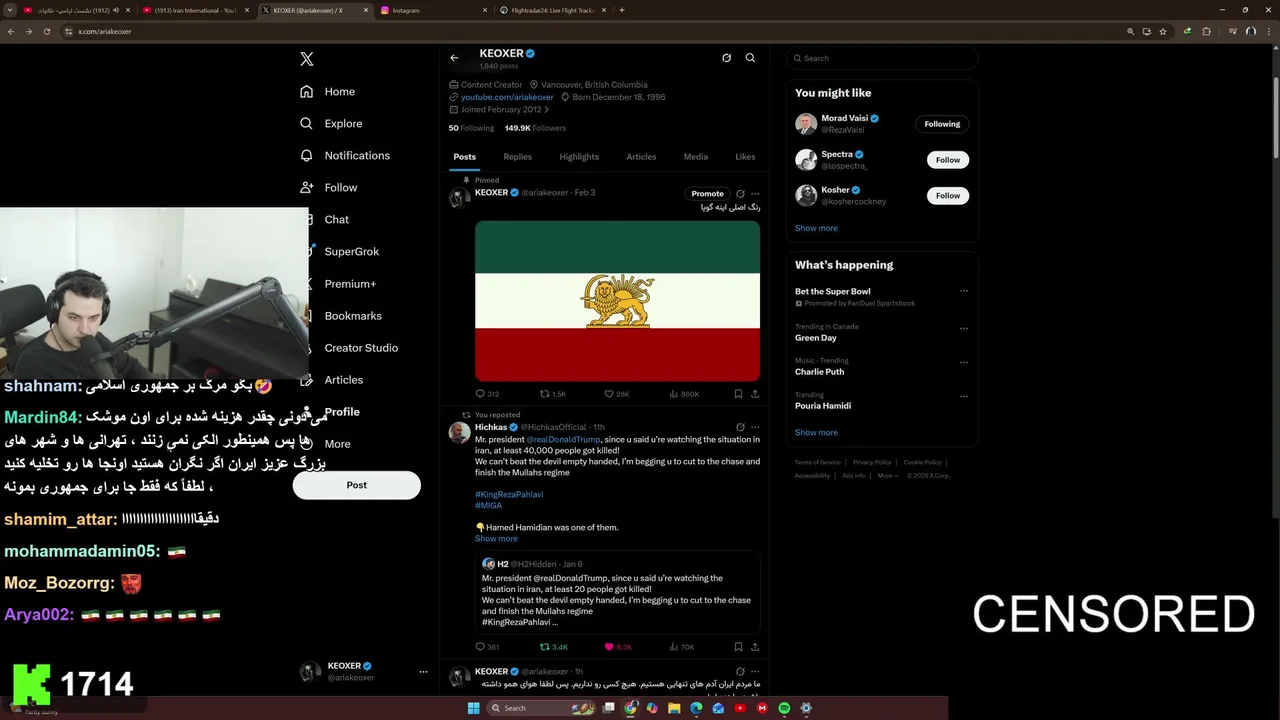Share the Hichkas post
Viewport: 1280px width, 720px height.
755,647
